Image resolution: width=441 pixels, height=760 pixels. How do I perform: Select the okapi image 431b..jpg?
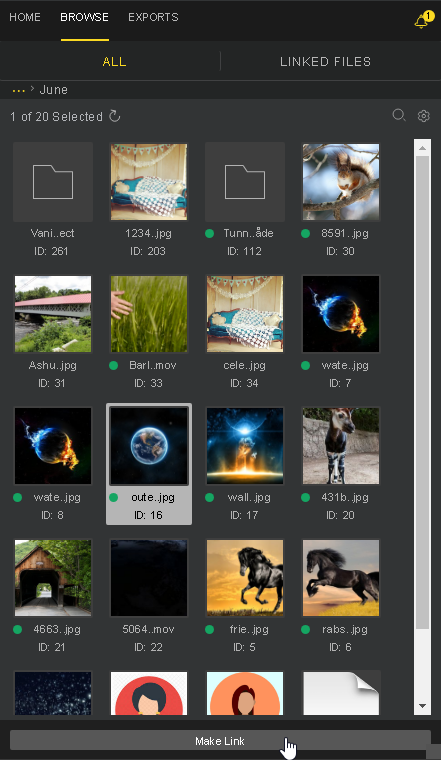click(341, 446)
